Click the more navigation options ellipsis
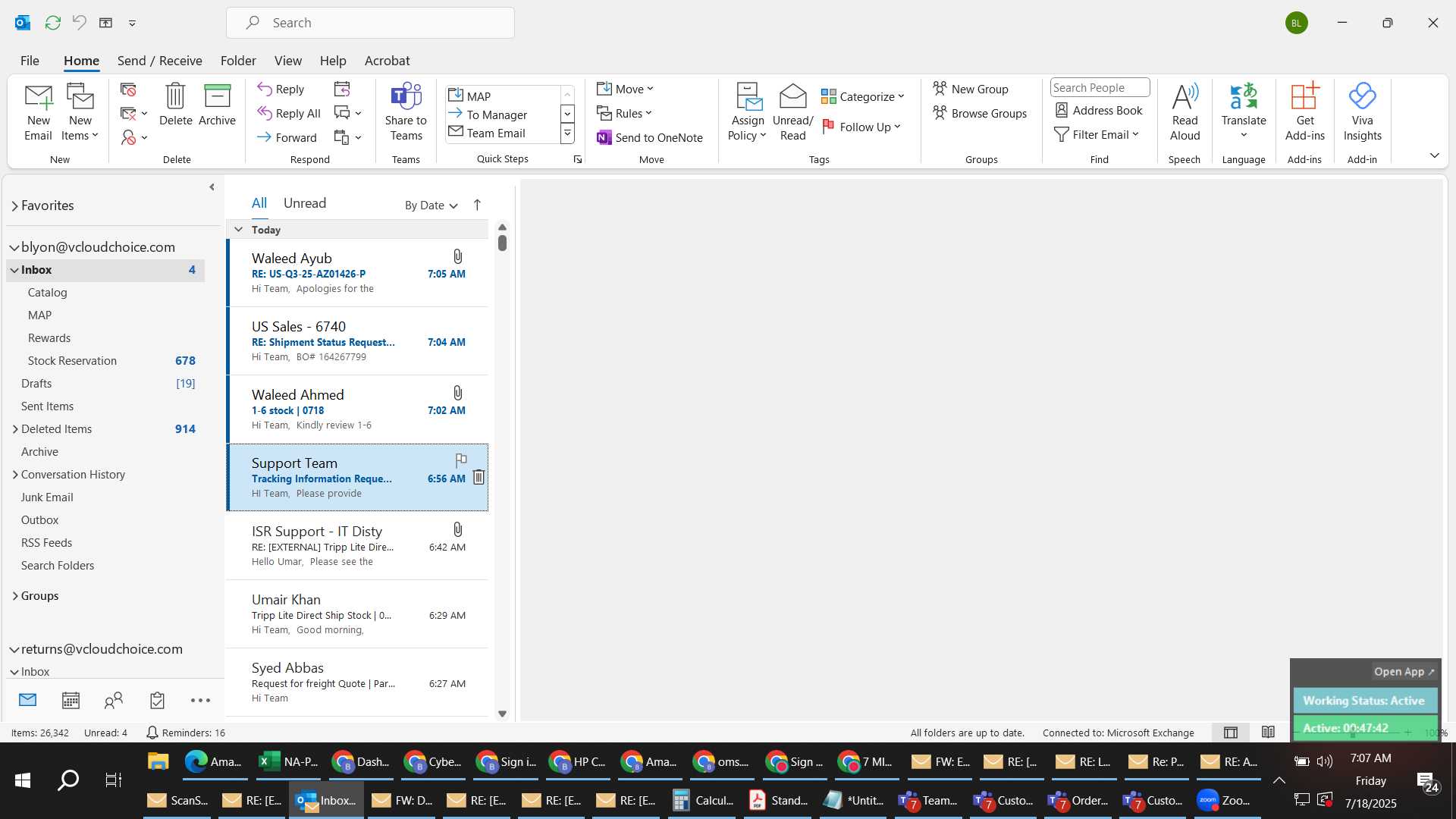This screenshot has height=819, width=1456. tap(200, 701)
